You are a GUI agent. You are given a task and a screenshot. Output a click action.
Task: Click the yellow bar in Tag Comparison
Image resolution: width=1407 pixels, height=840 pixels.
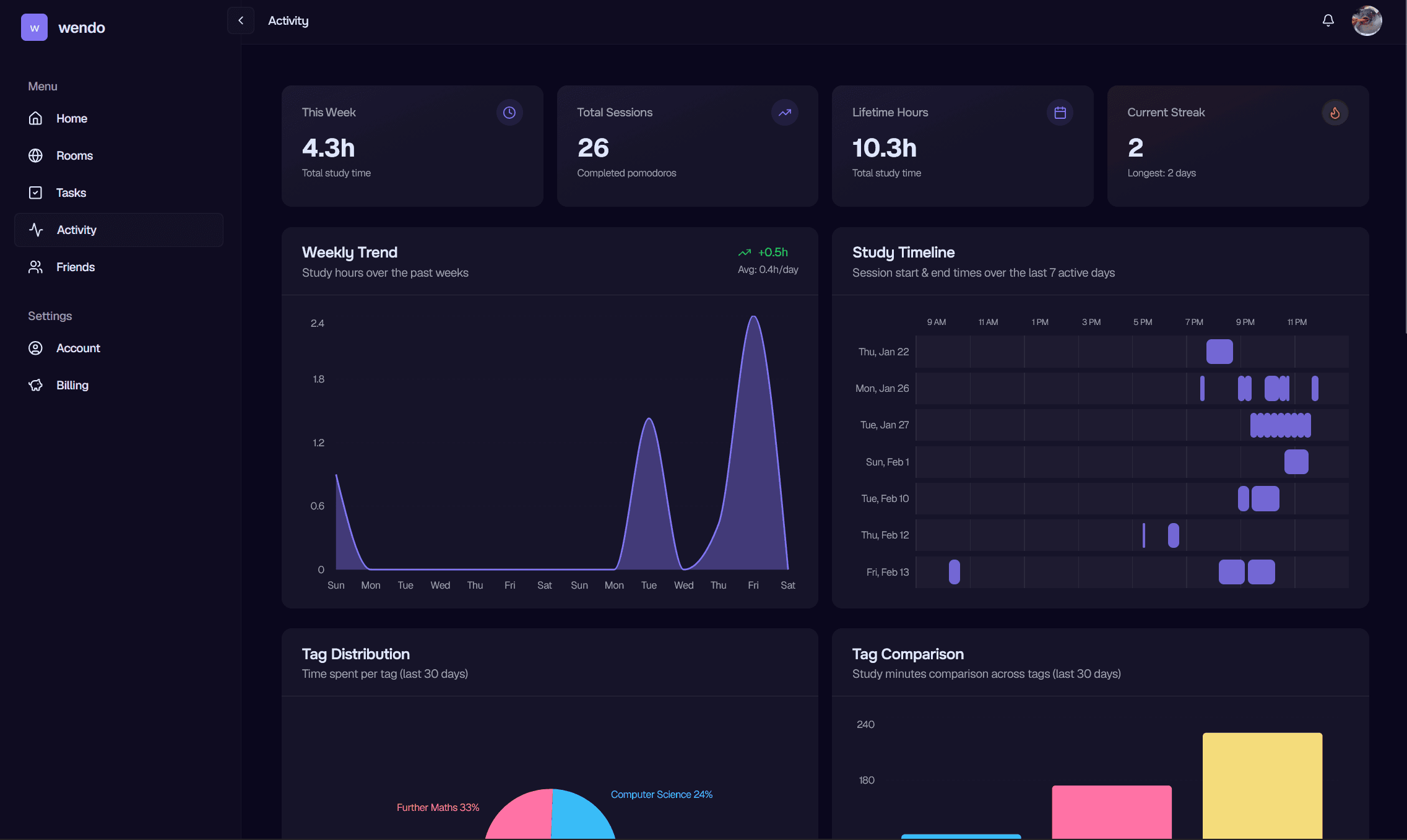pyautogui.click(x=1263, y=786)
